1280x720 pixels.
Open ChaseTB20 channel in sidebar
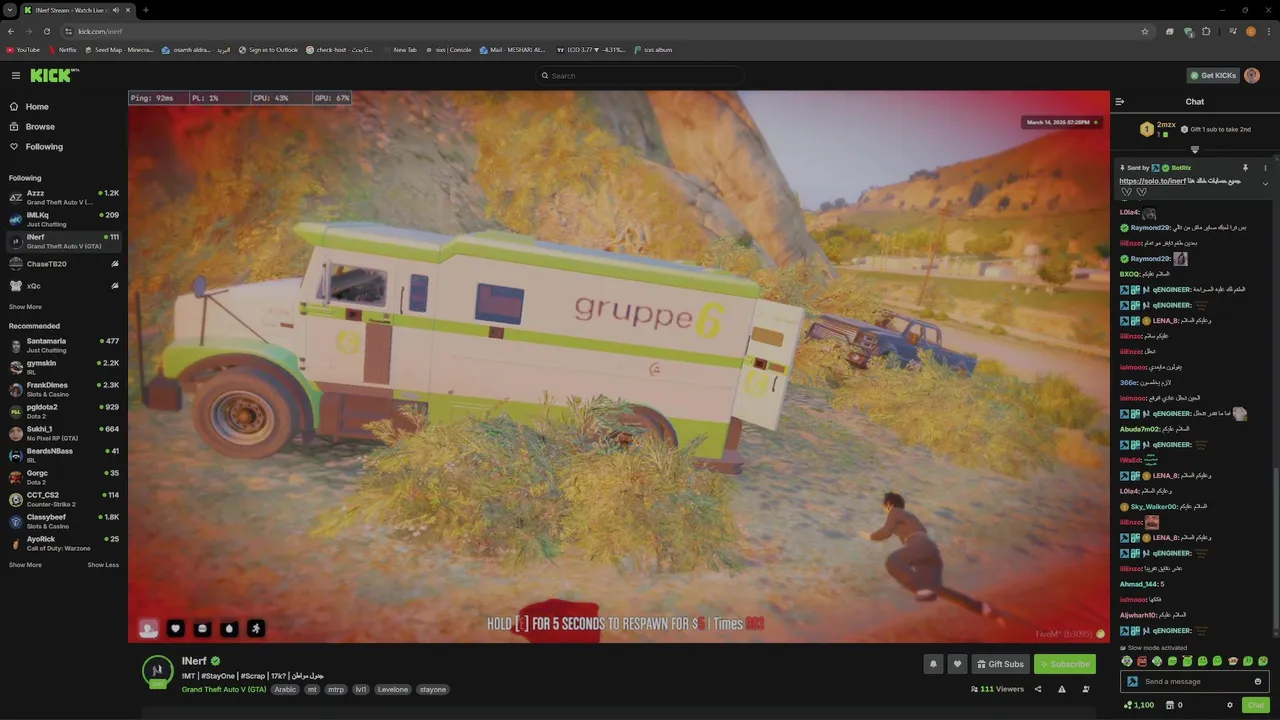pyautogui.click(x=64, y=264)
